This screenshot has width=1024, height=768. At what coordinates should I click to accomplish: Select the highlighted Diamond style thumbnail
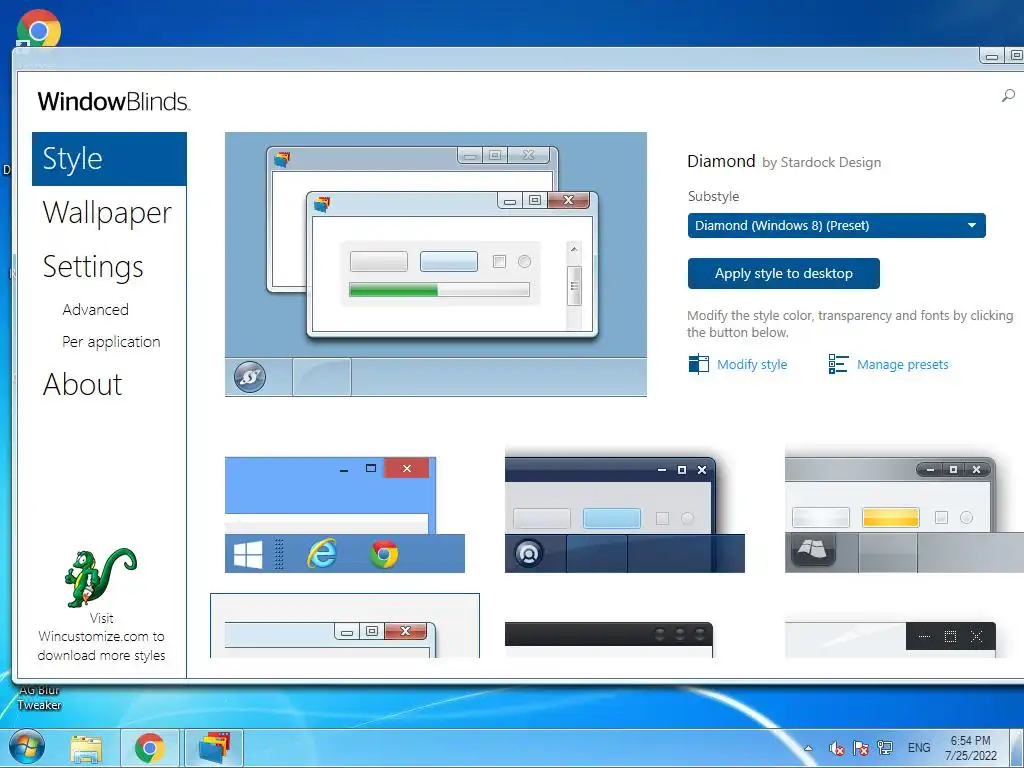pyautogui.click(x=345, y=626)
